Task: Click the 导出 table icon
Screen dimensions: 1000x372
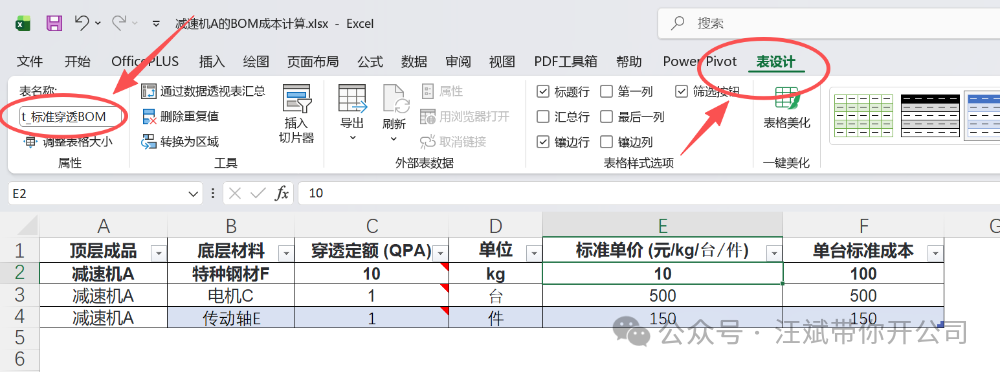Action: (352, 99)
